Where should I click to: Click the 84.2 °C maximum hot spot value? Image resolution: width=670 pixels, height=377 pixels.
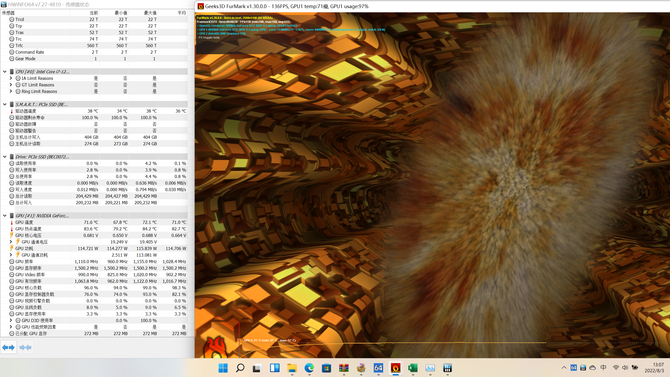149,229
